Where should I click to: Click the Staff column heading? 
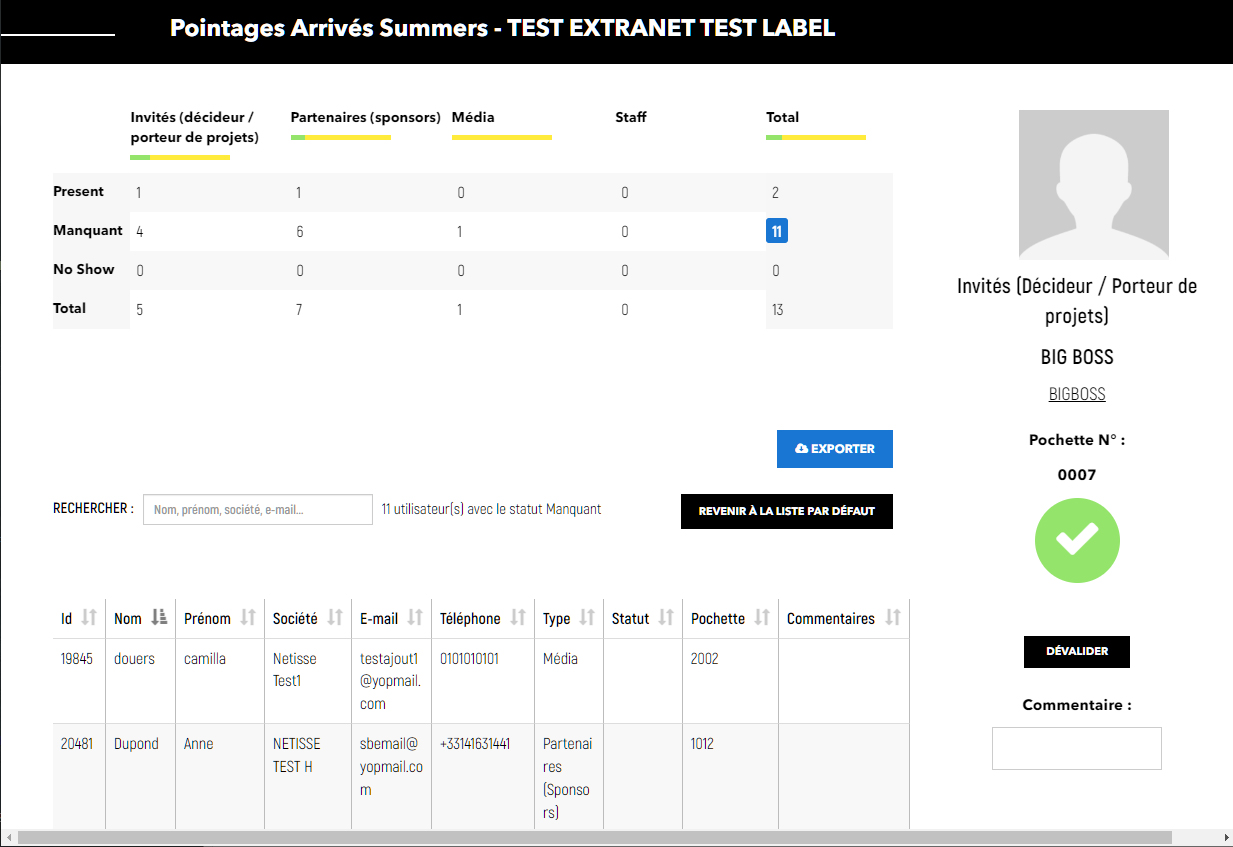[631, 117]
